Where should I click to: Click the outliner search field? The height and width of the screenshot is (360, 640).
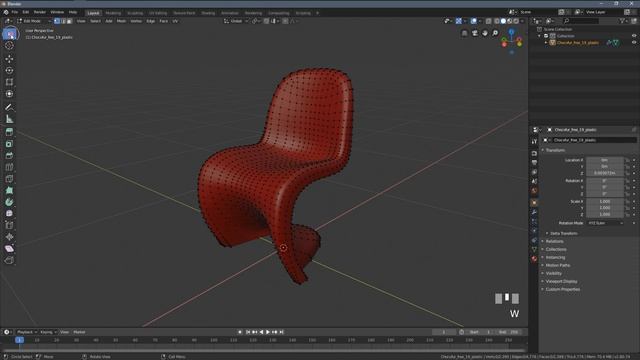(581, 21)
